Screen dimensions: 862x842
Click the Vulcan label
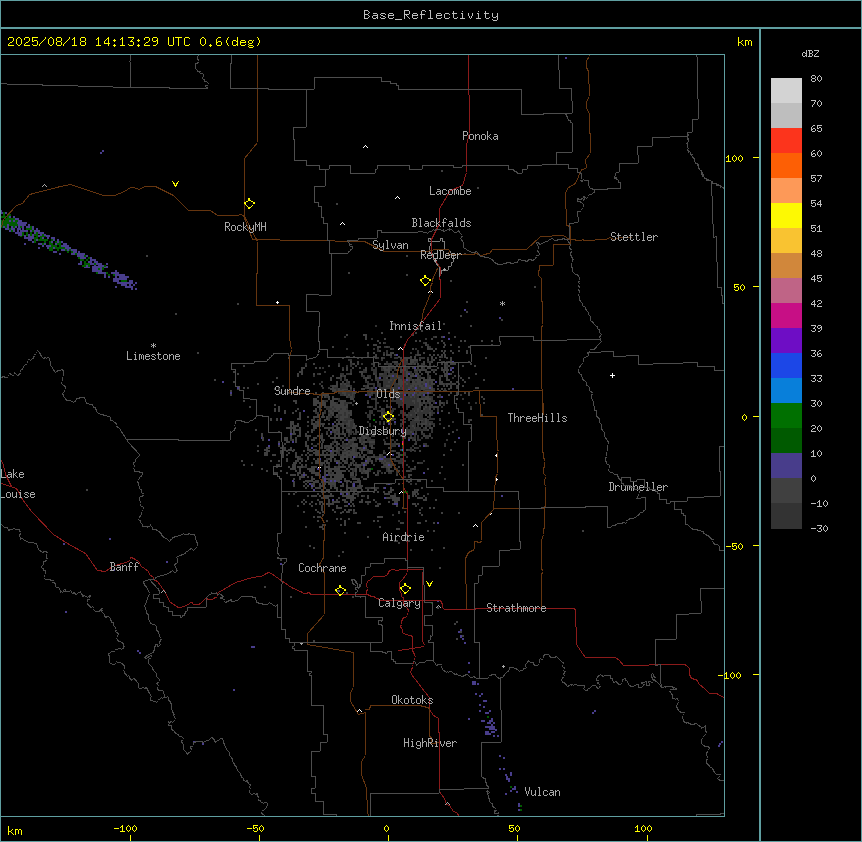click(543, 792)
